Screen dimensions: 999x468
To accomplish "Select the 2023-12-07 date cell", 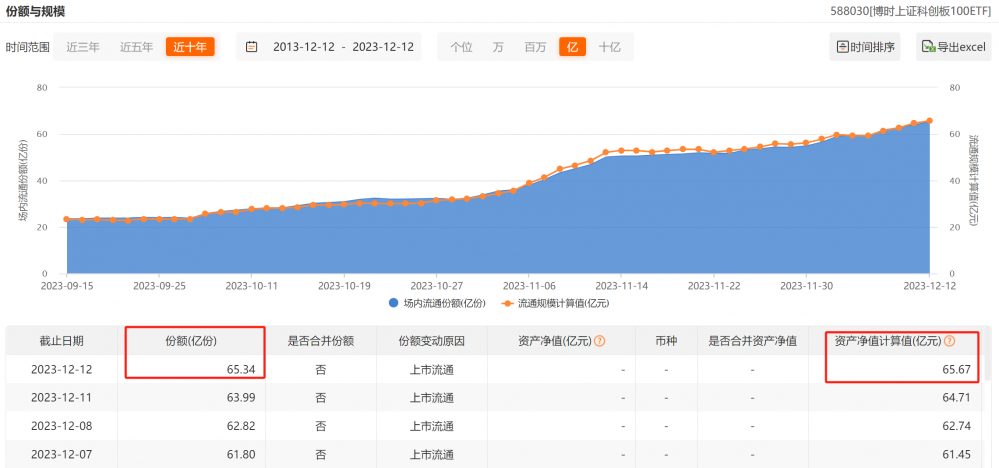I will click(61, 455).
